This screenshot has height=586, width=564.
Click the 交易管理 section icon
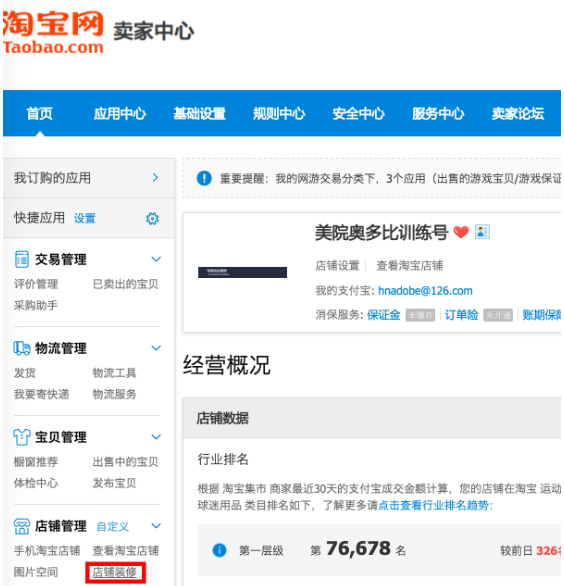(22, 259)
